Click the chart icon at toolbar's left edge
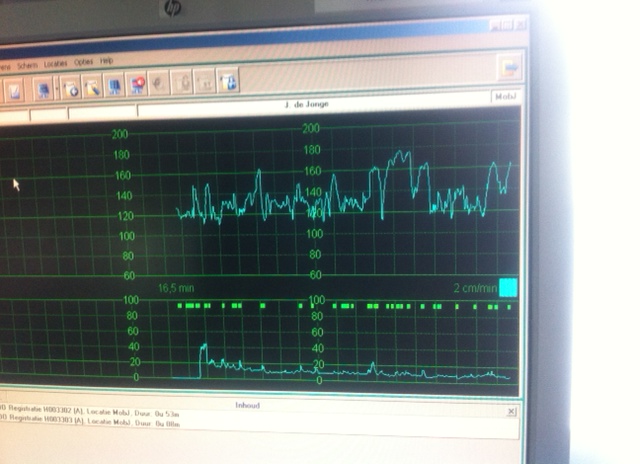The width and height of the screenshot is (640, 464). (16, 90)
